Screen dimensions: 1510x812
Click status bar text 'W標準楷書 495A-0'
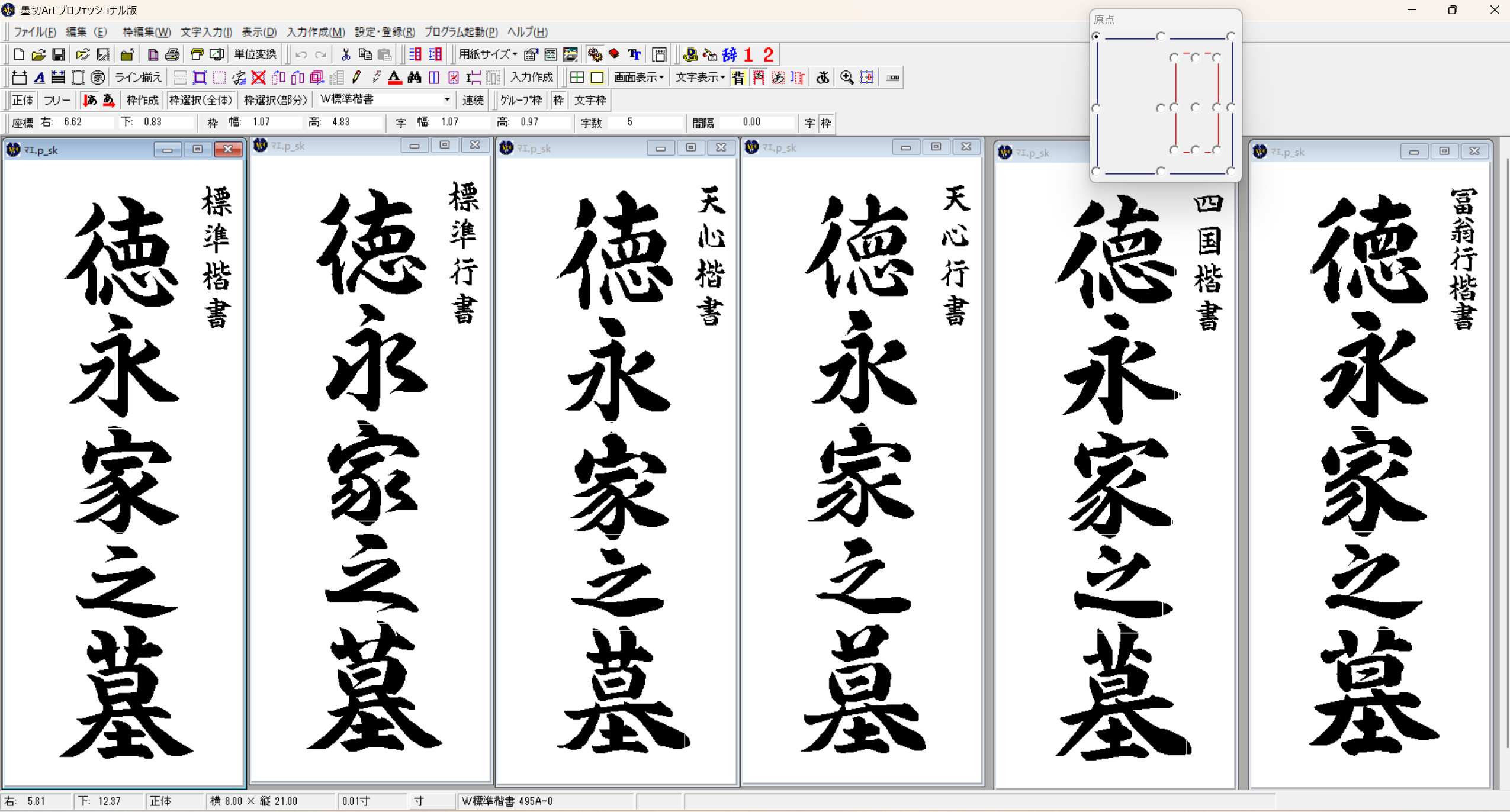(507, 801)
